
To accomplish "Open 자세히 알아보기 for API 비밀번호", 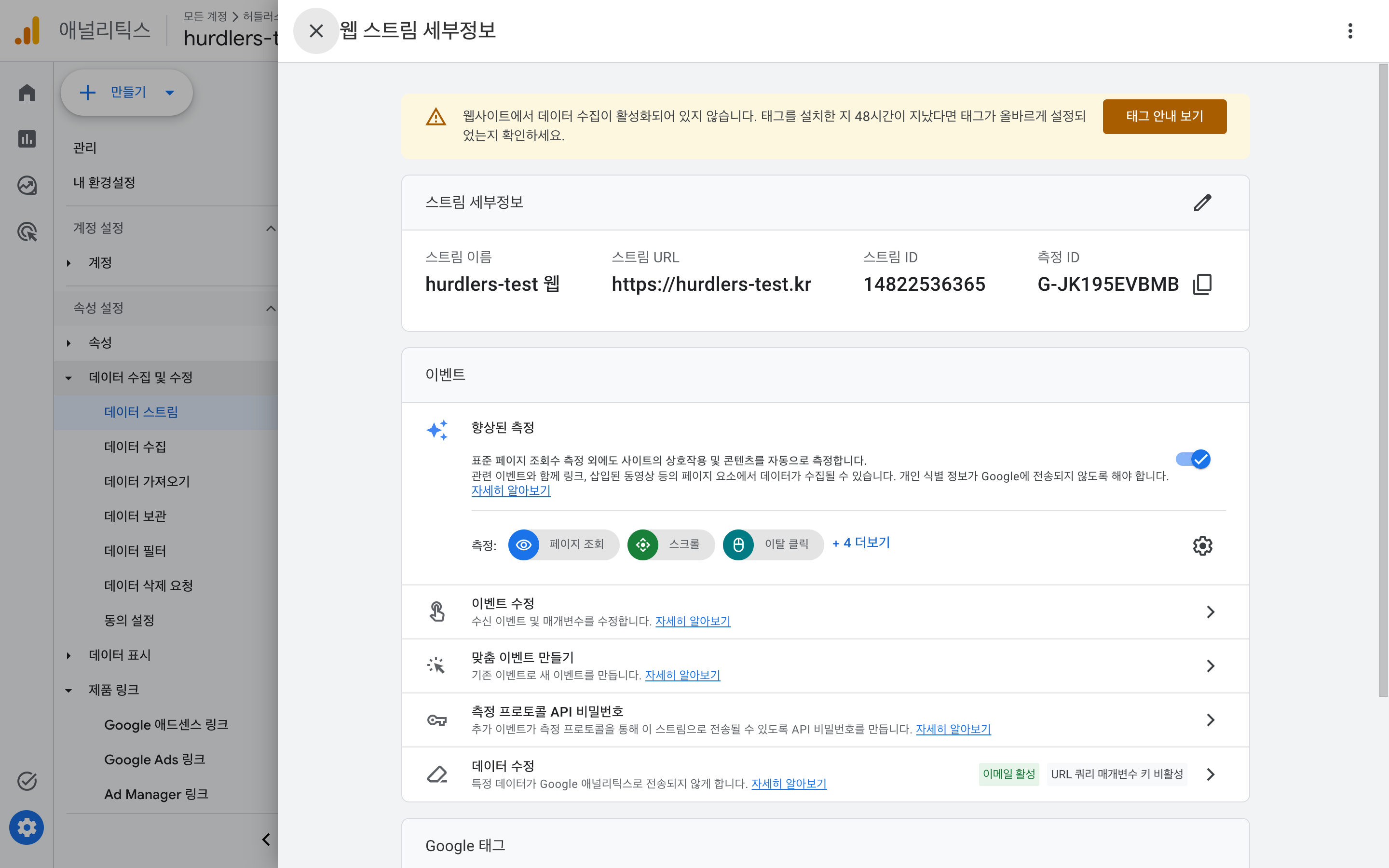I will point(953,729).
